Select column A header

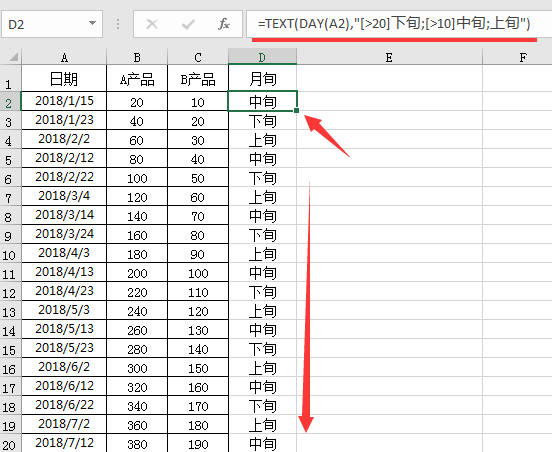(64, 57)
